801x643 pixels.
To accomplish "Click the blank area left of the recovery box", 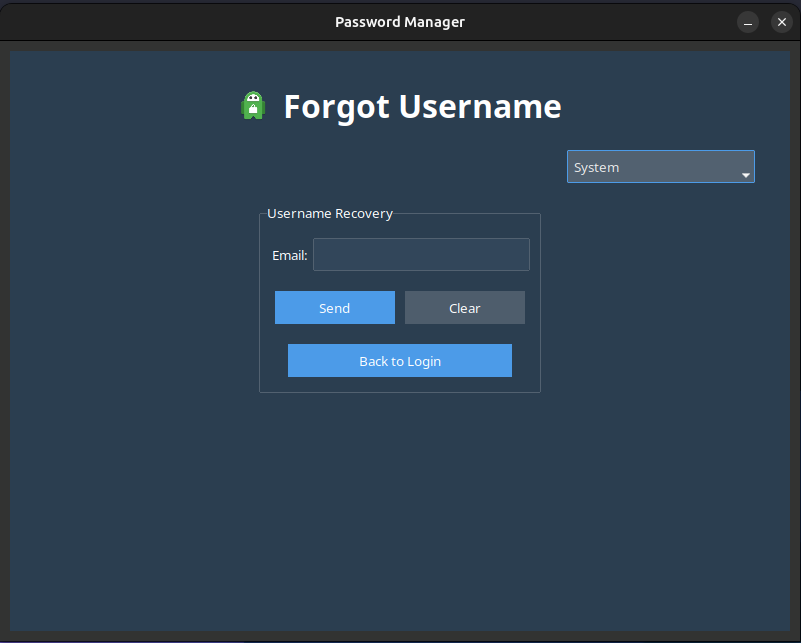I will 130,300.
